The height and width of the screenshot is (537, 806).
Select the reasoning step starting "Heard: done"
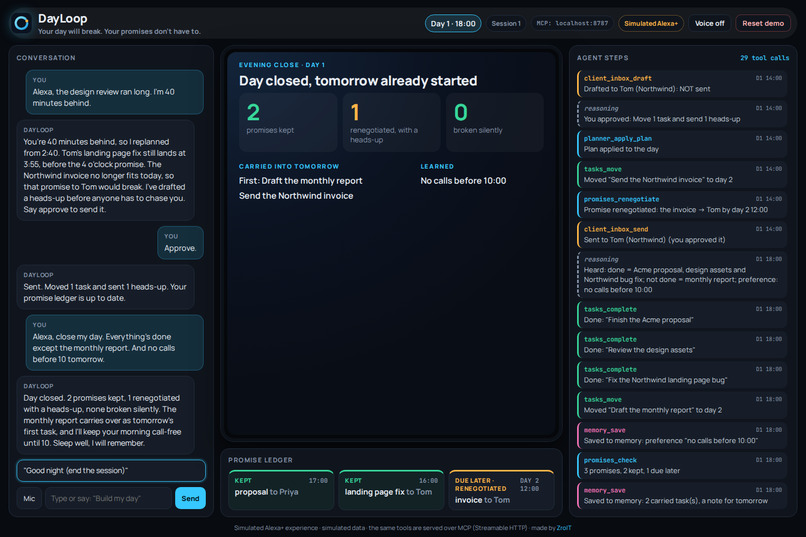tap(682, 274)
